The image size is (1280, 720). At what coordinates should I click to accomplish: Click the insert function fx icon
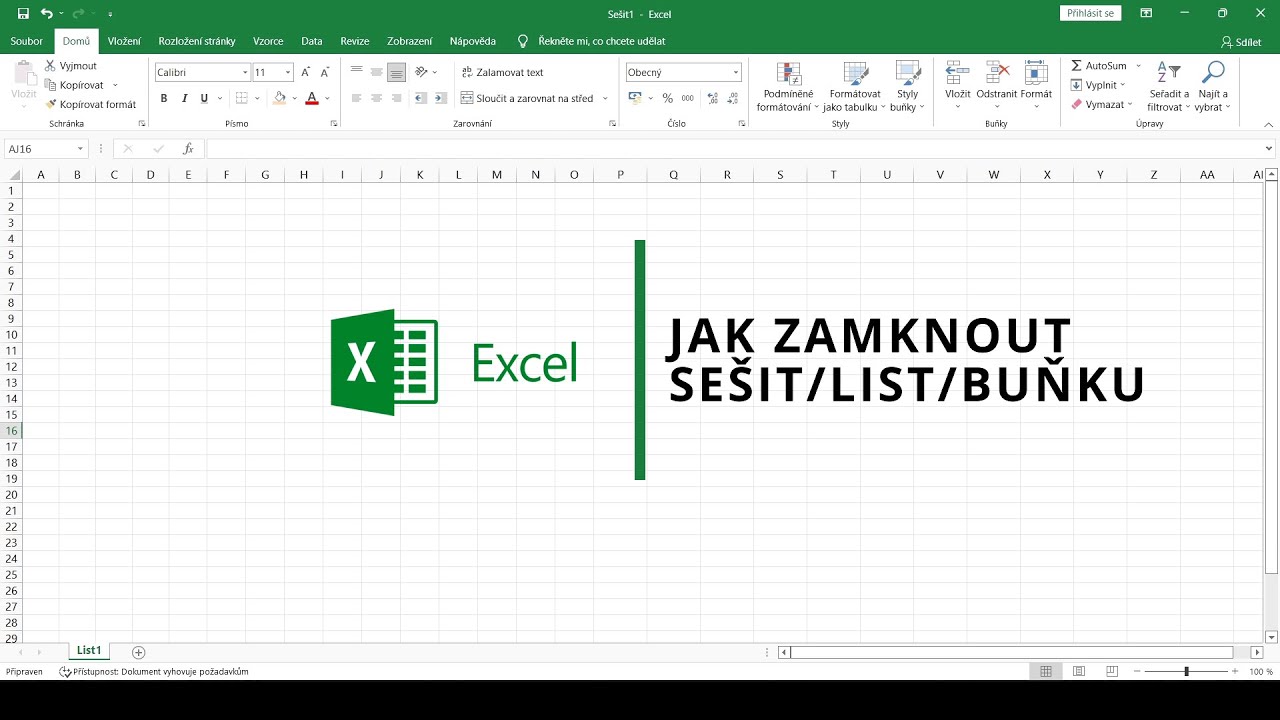188,149
